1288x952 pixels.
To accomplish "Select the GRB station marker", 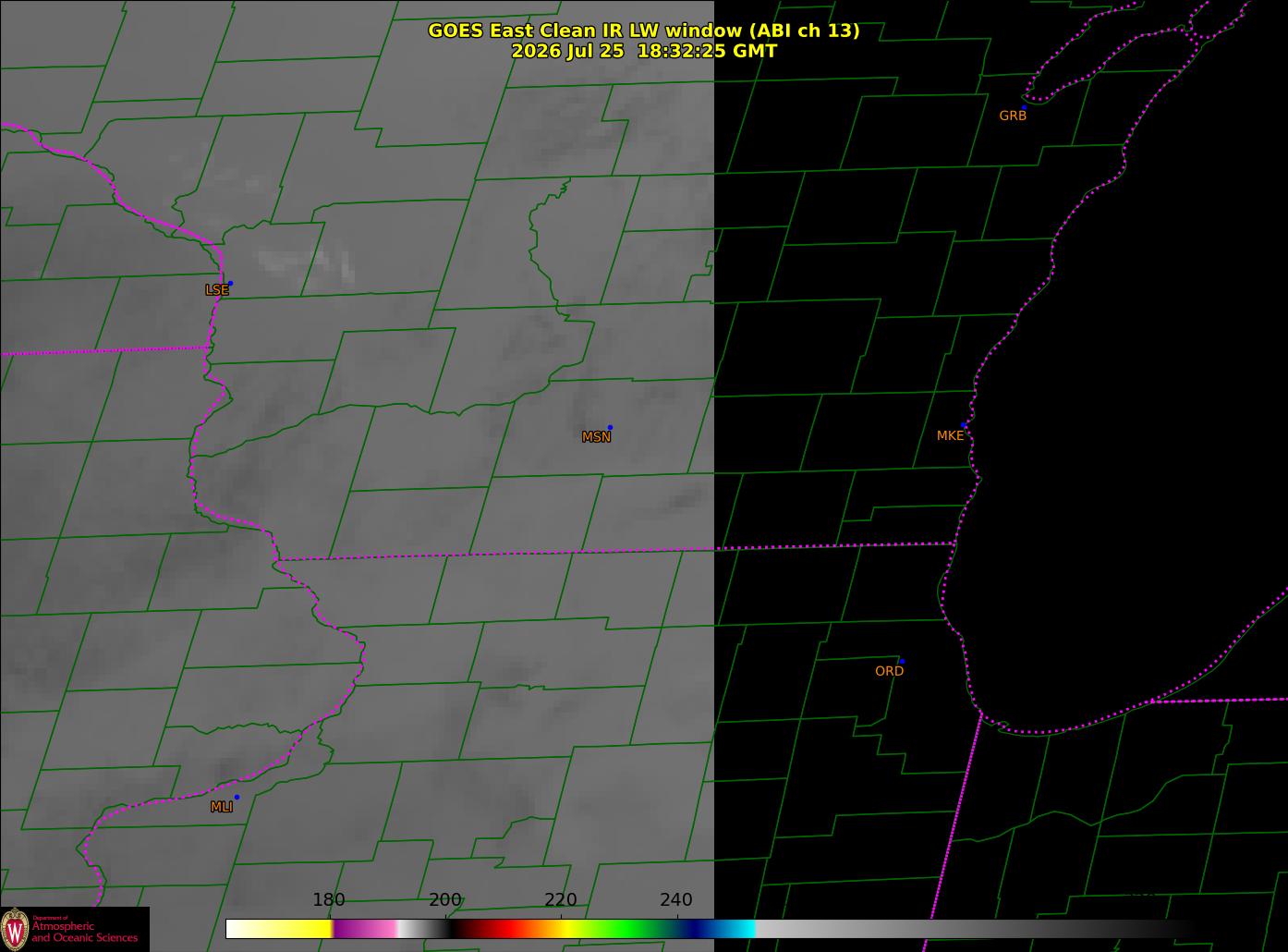I will click(1024, 107).
